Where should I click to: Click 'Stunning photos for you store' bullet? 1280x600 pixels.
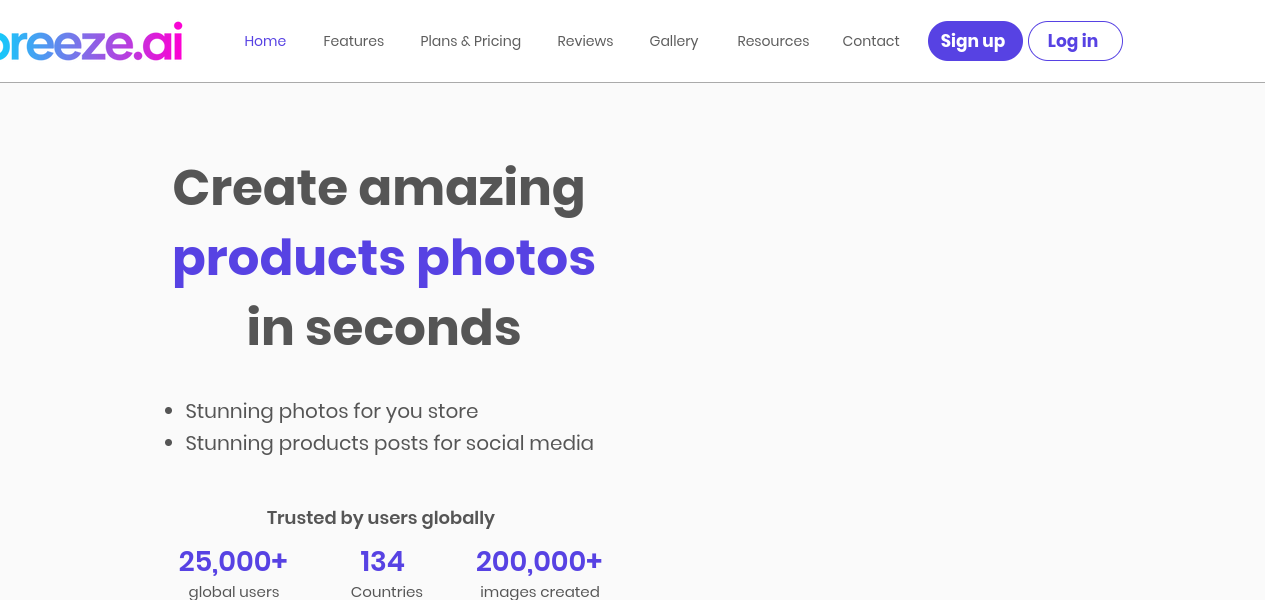[331, 411]
